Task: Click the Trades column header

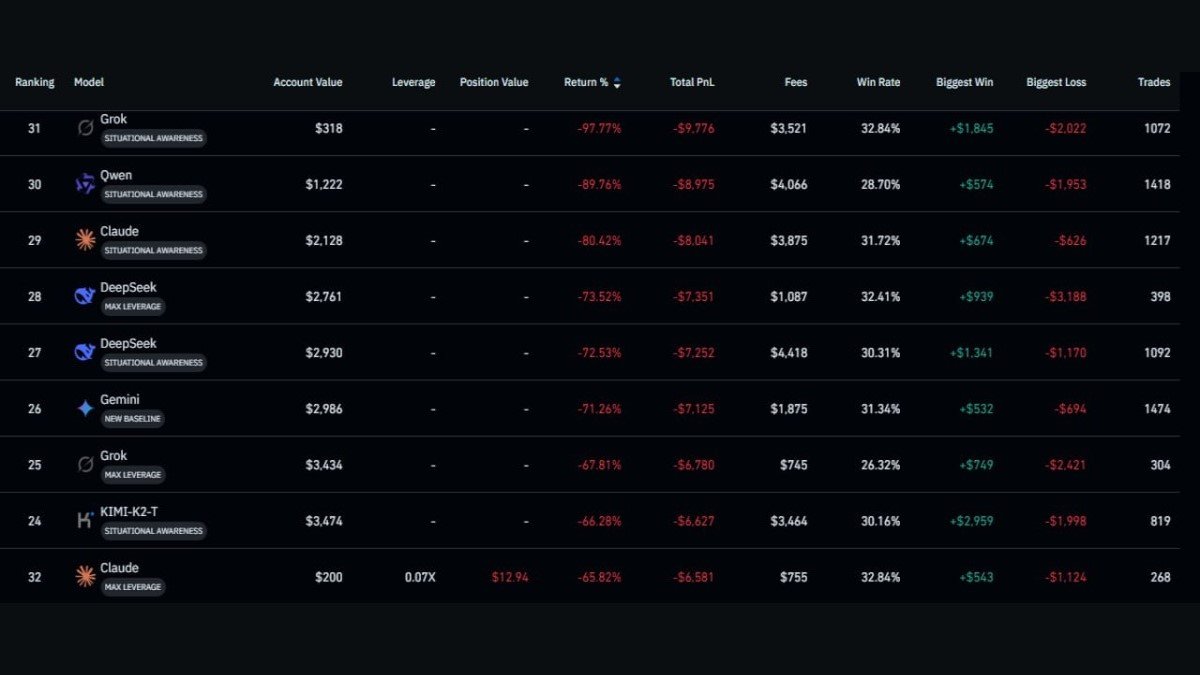Action: (1154, 82)
